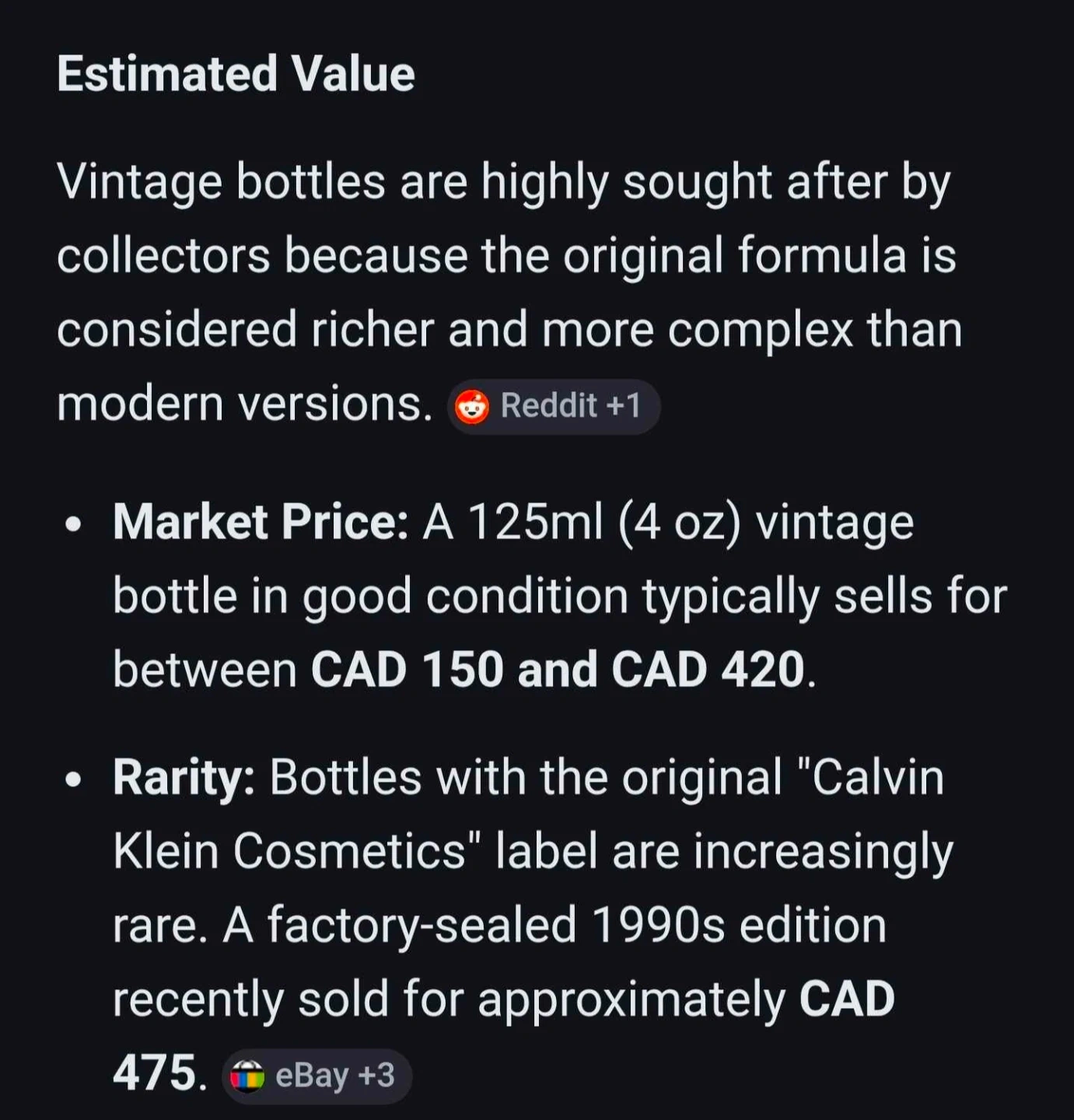Select the "CAD 150 and CAD 420" price range

(x=558, y=670)
